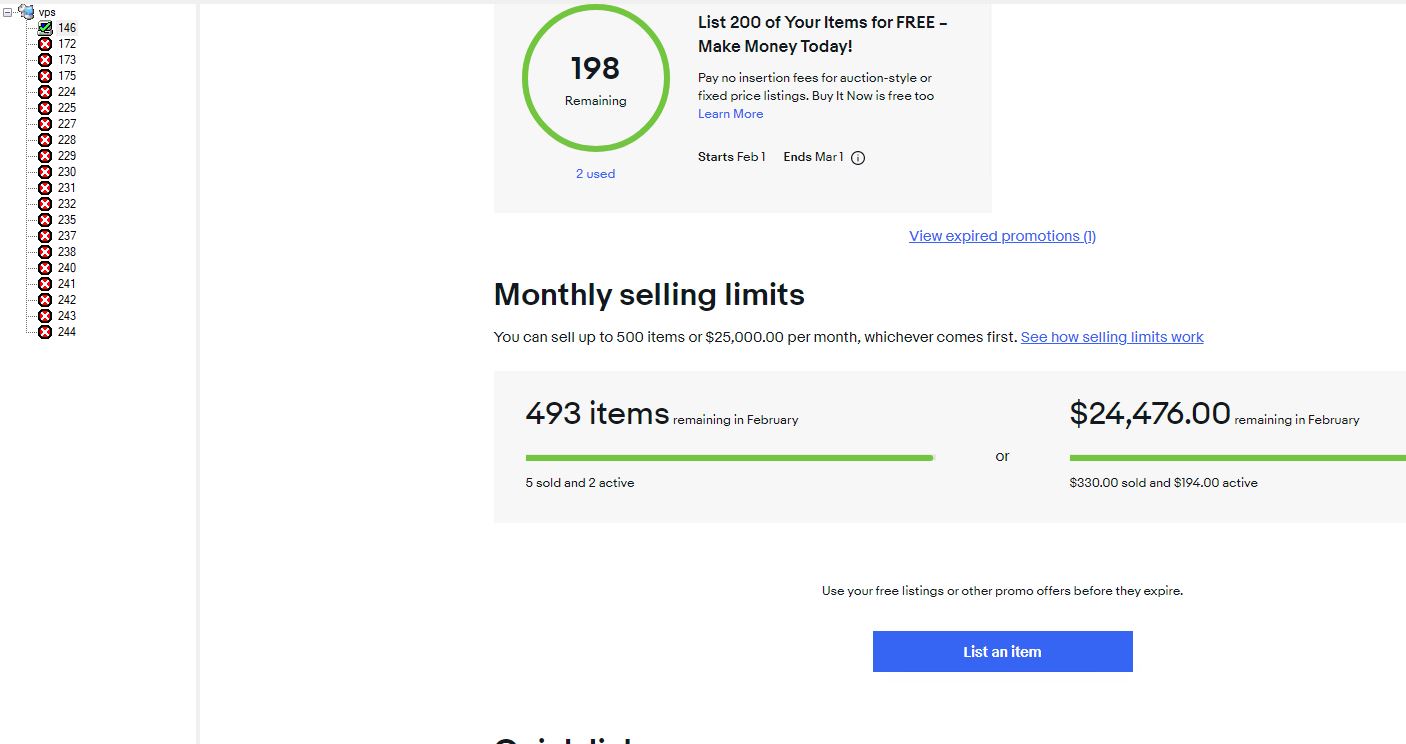This screenshot has width=1406, height=744.
Task: Click the 198 Remaining circular gauge
Action: pos(595,79)
